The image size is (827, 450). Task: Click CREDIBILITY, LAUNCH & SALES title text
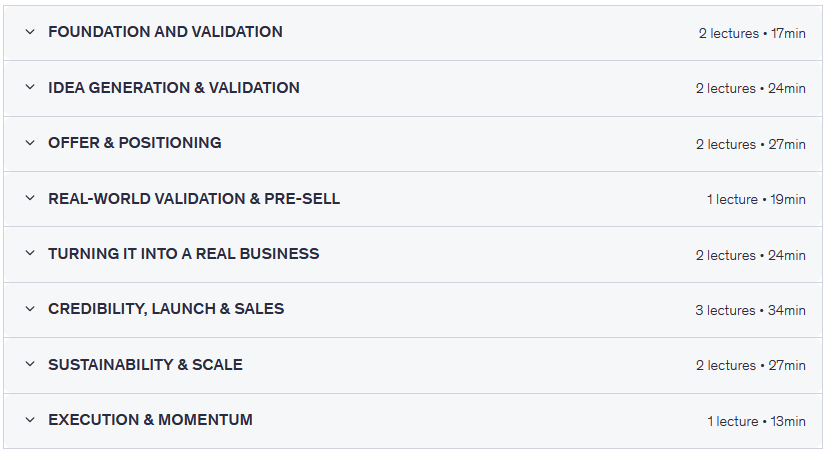[x=166, y=309]
